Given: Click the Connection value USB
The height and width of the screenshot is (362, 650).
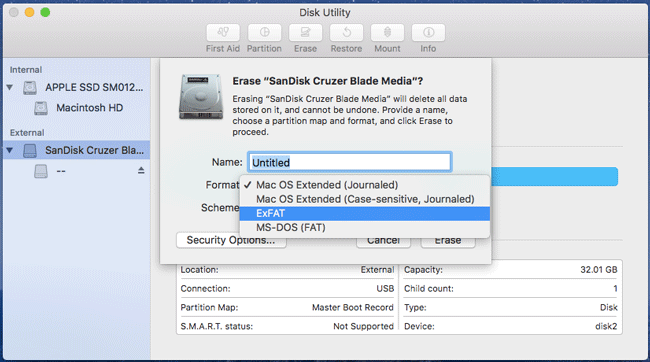Looking at the screenshot, I should (x=385, y=289).
